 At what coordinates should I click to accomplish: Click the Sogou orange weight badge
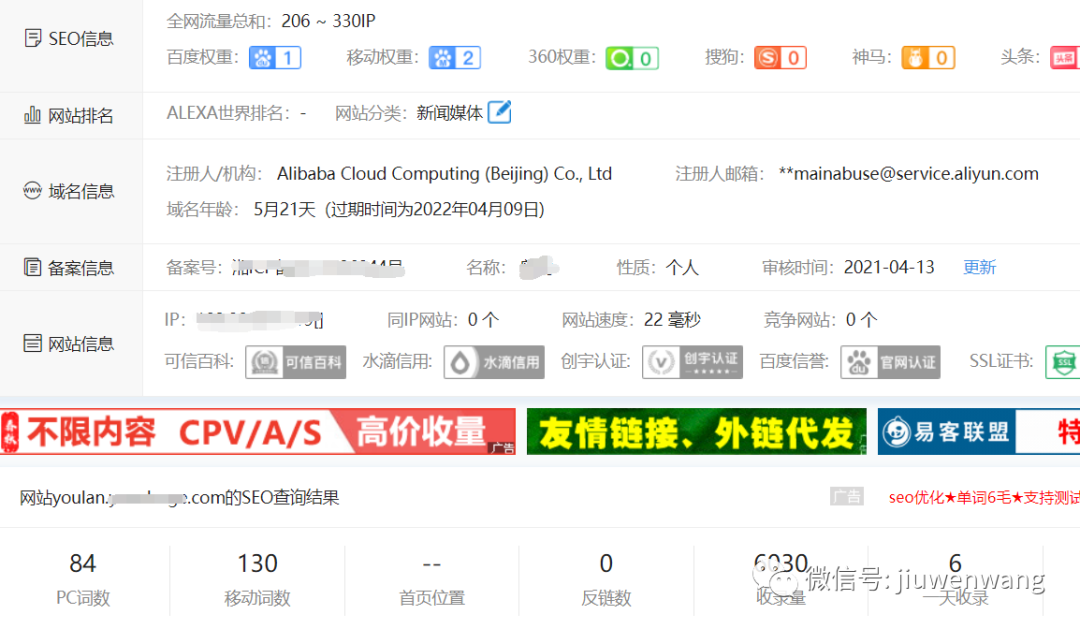pos(780,58)
